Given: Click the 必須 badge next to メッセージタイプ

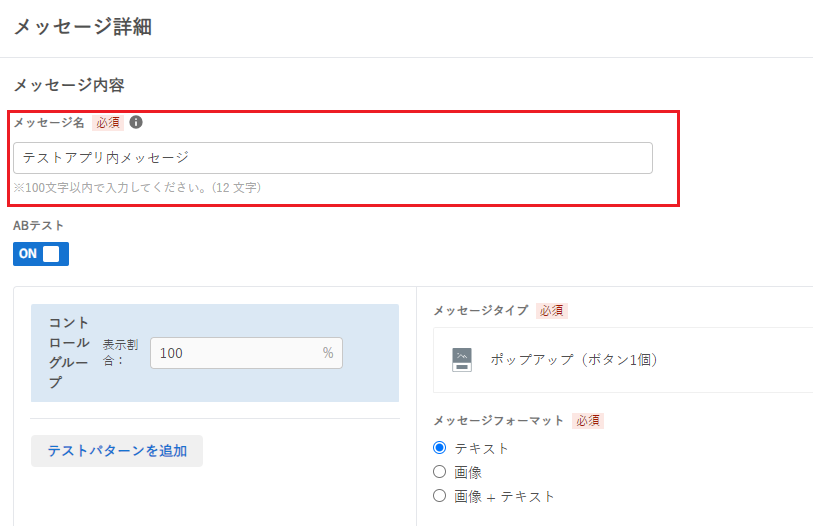Looking at the screenshot, I should click(552, 311).
